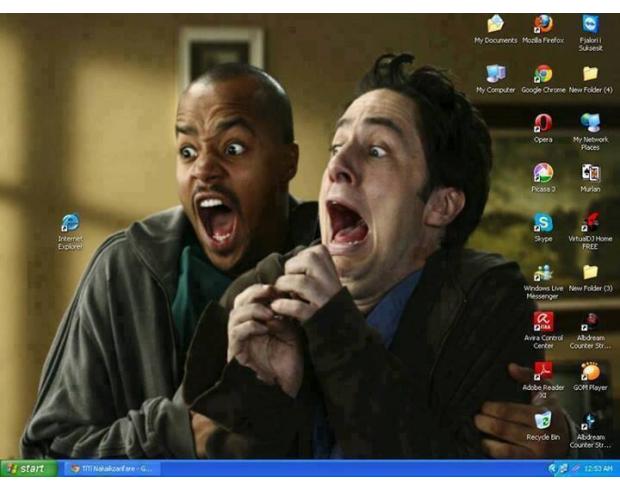Screen dimensions: 620x490
Task: Open the Windows Start menu
Action: pyautogui.click(x=29, y=469)
